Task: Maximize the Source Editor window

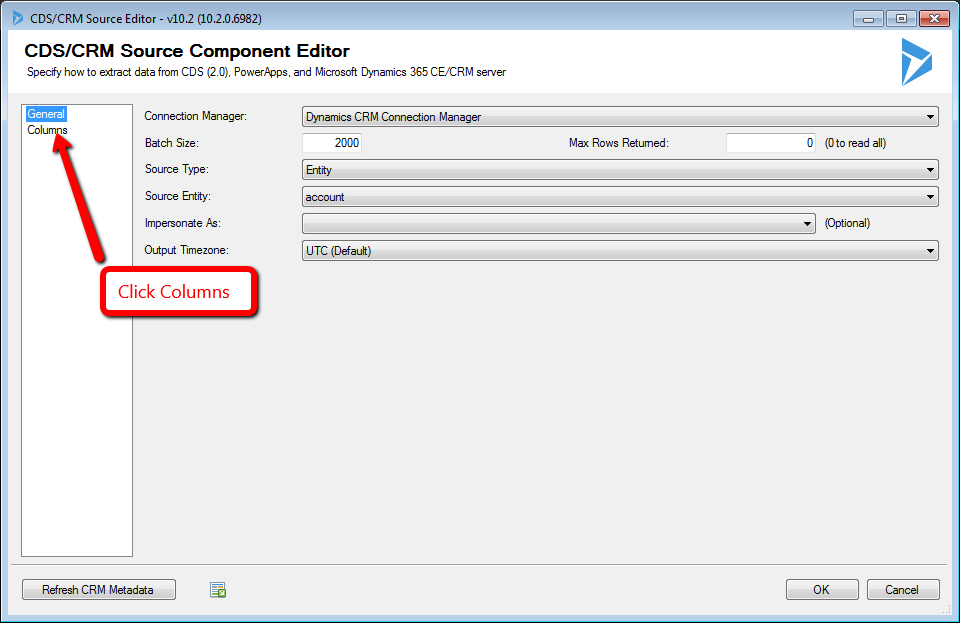Action: tap(901, 19)
